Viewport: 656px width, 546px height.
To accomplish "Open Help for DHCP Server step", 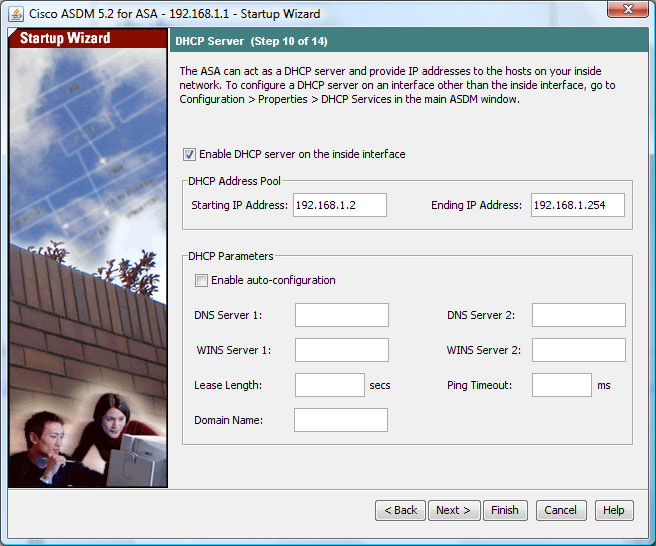I will pyautogui.click(x=614, y=510).
